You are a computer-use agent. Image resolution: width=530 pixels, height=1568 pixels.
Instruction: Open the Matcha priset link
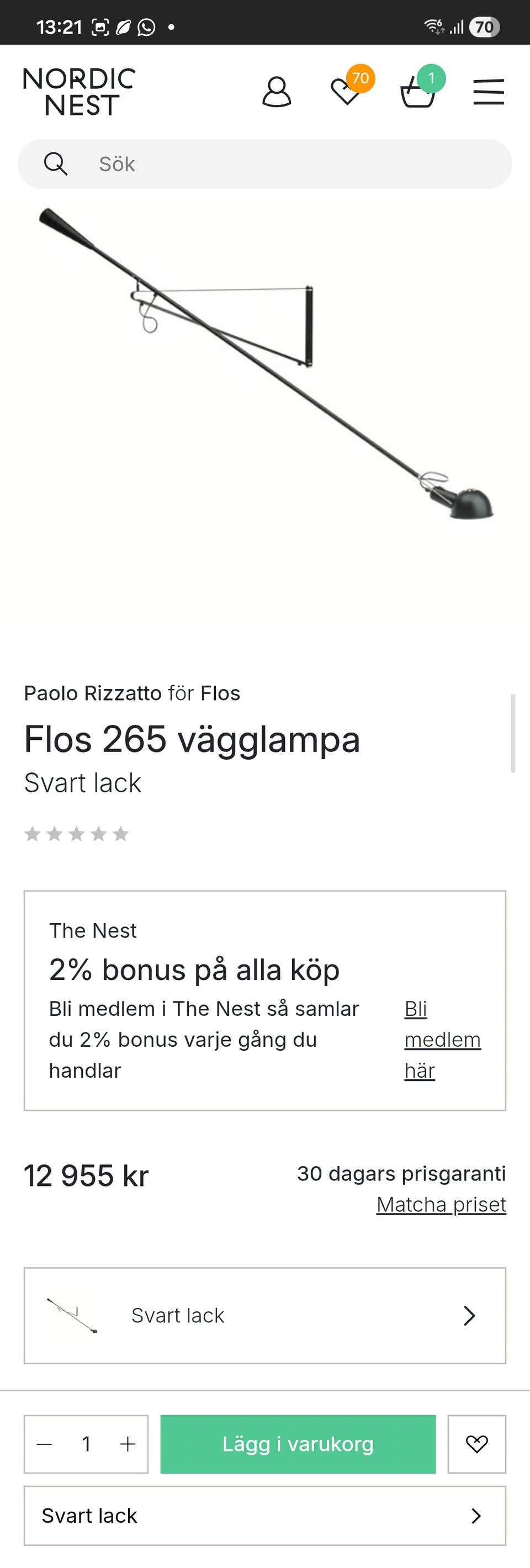(441, 1205)
